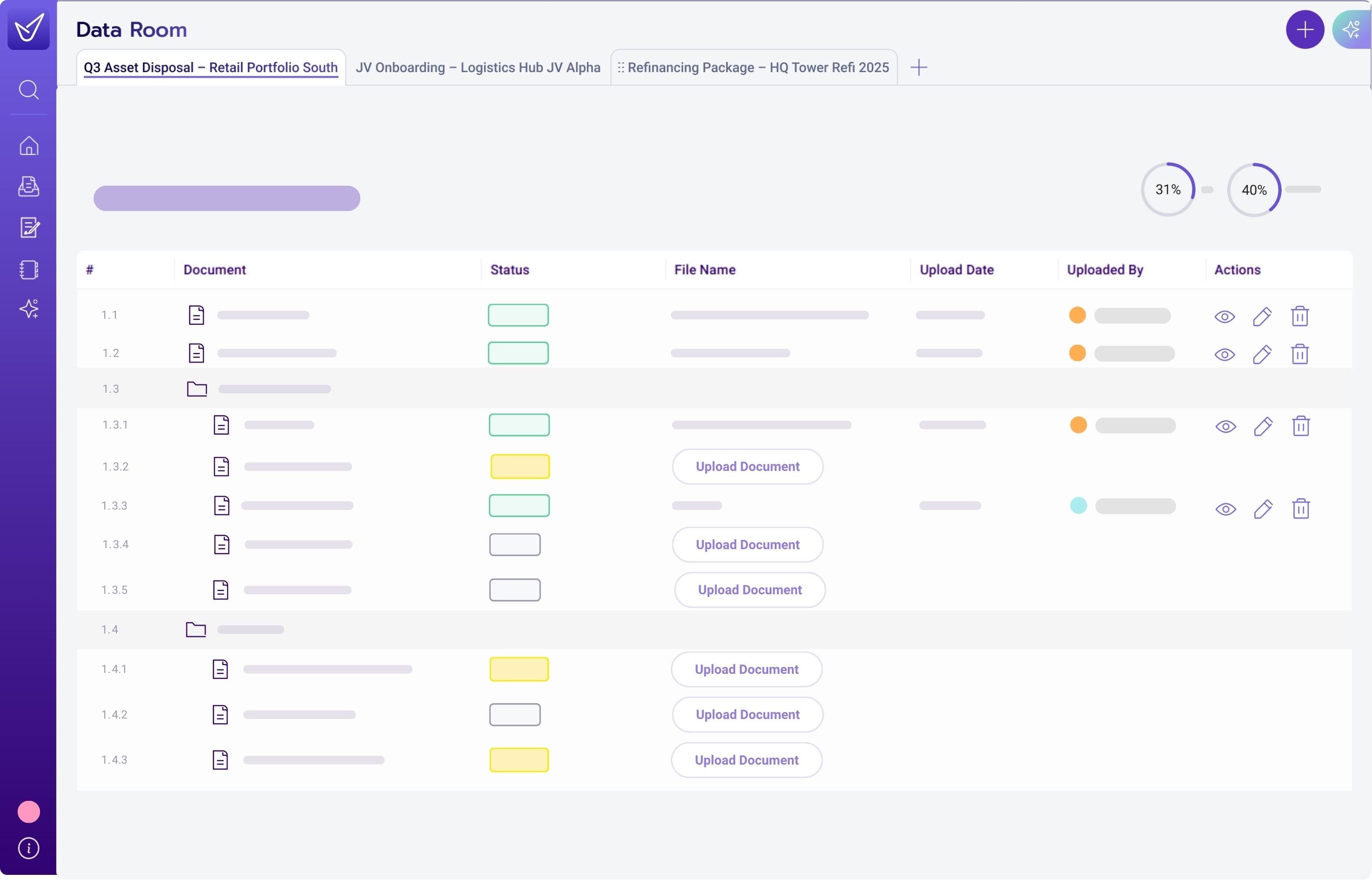
Task: View document in row 1.2
Action: (x=1224, y=355)
